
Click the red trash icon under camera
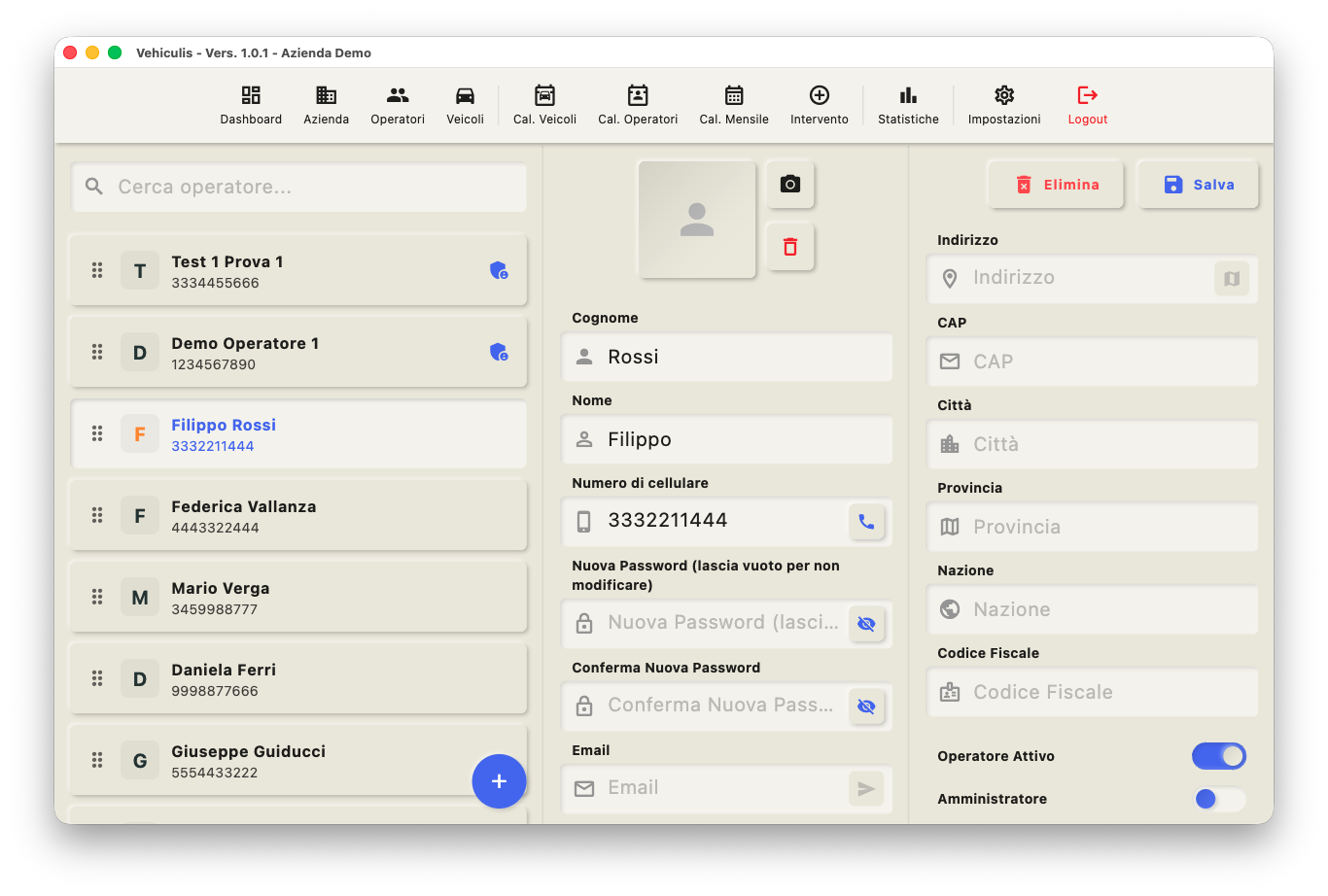[x=789, y=247]
